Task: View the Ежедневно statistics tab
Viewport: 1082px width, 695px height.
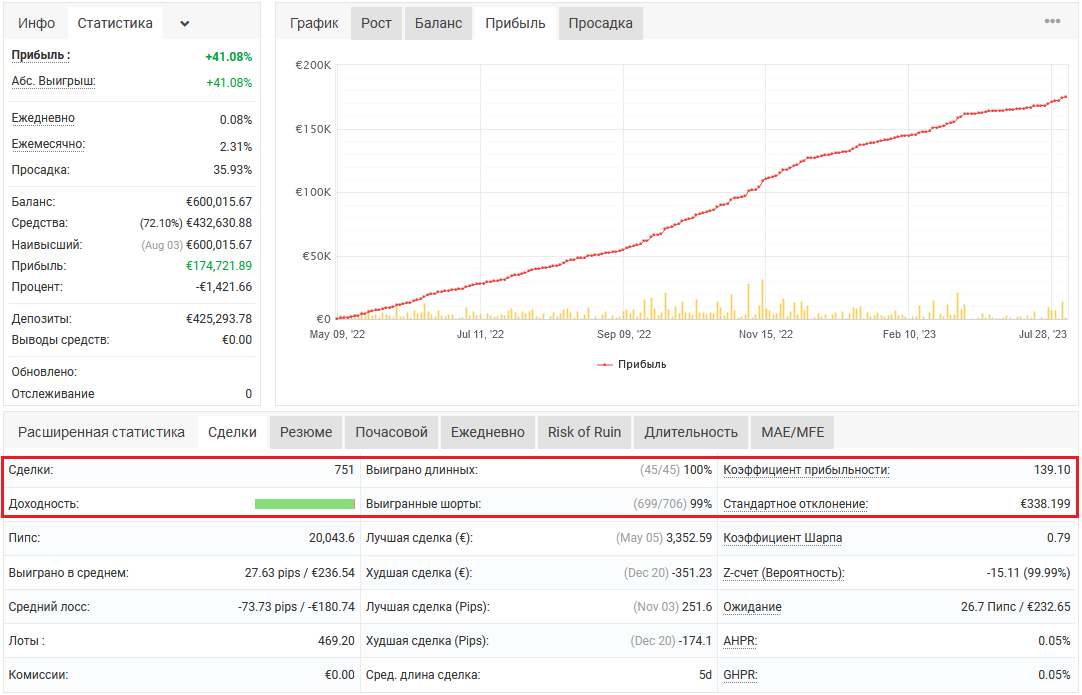Action: 488,432
